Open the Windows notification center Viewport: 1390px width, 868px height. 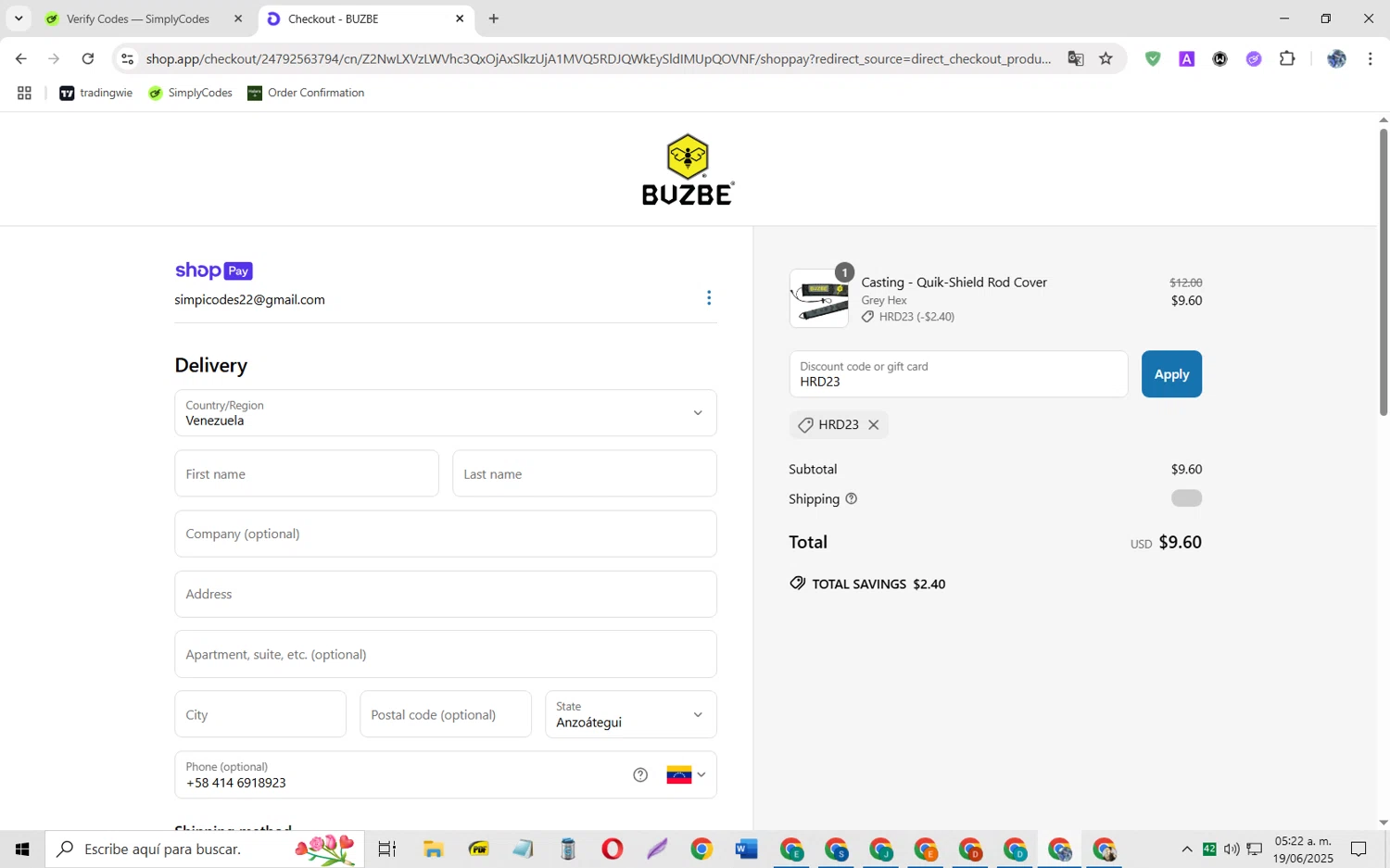[x=1358, y=849]
